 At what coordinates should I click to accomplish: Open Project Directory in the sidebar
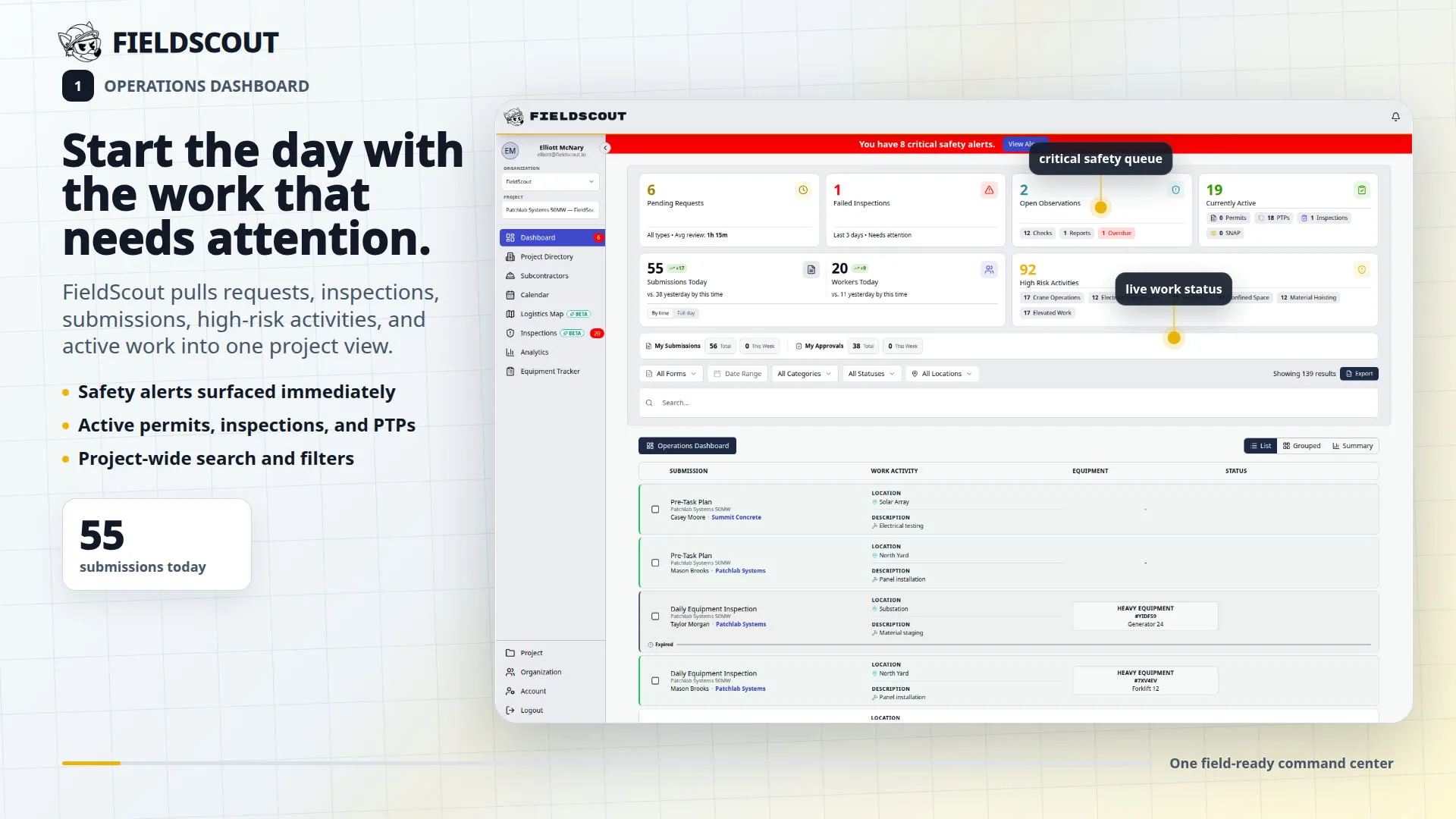[552, 256]
